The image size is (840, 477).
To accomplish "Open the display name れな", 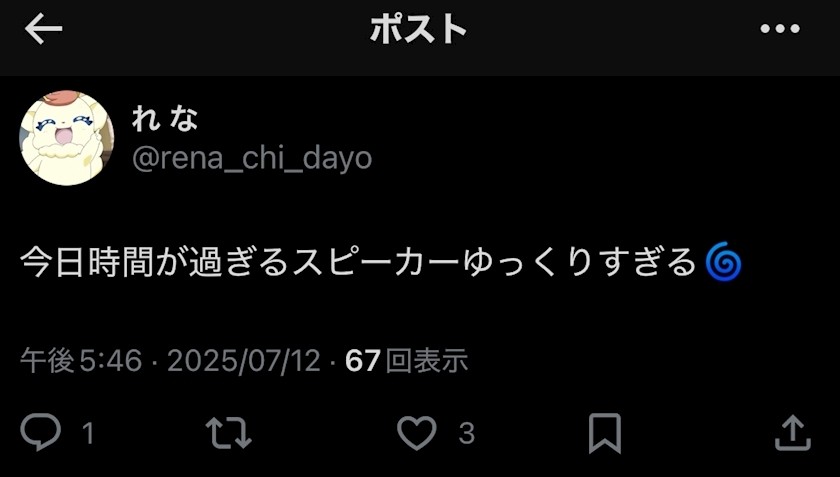I will (x=165, y=118).
